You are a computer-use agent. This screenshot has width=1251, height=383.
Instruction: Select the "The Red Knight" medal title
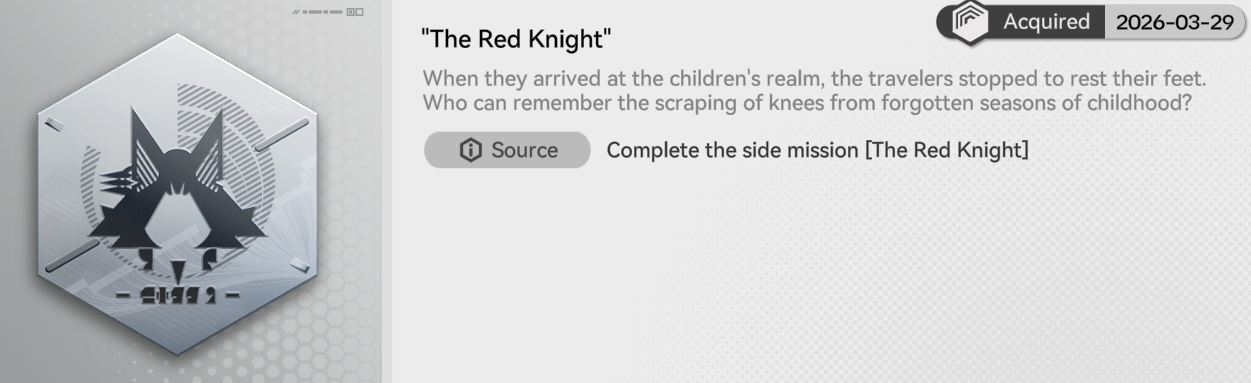[517, 42]
